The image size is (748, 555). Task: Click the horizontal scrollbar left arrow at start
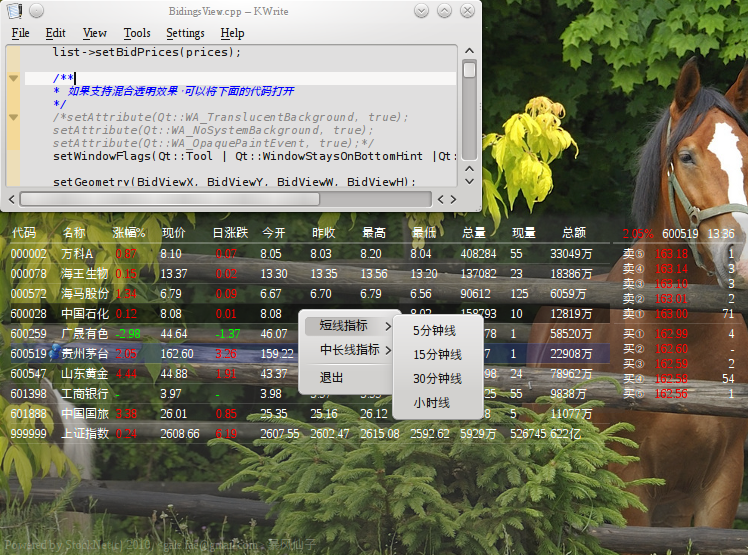tap(12, 199)
